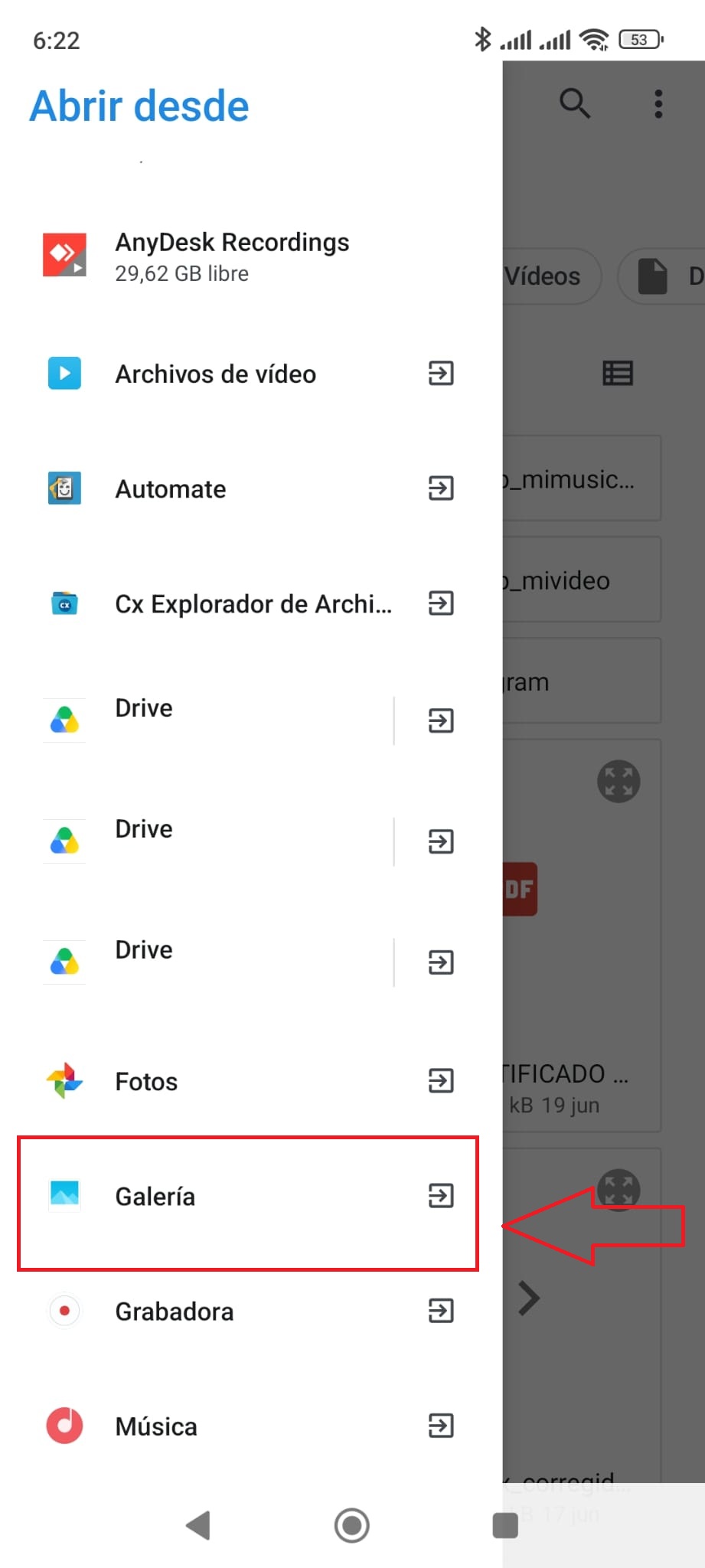The image size is (705, 1568).
Task: Tap the Grabadora recorder icon
Action: (x=64, y=1311)
